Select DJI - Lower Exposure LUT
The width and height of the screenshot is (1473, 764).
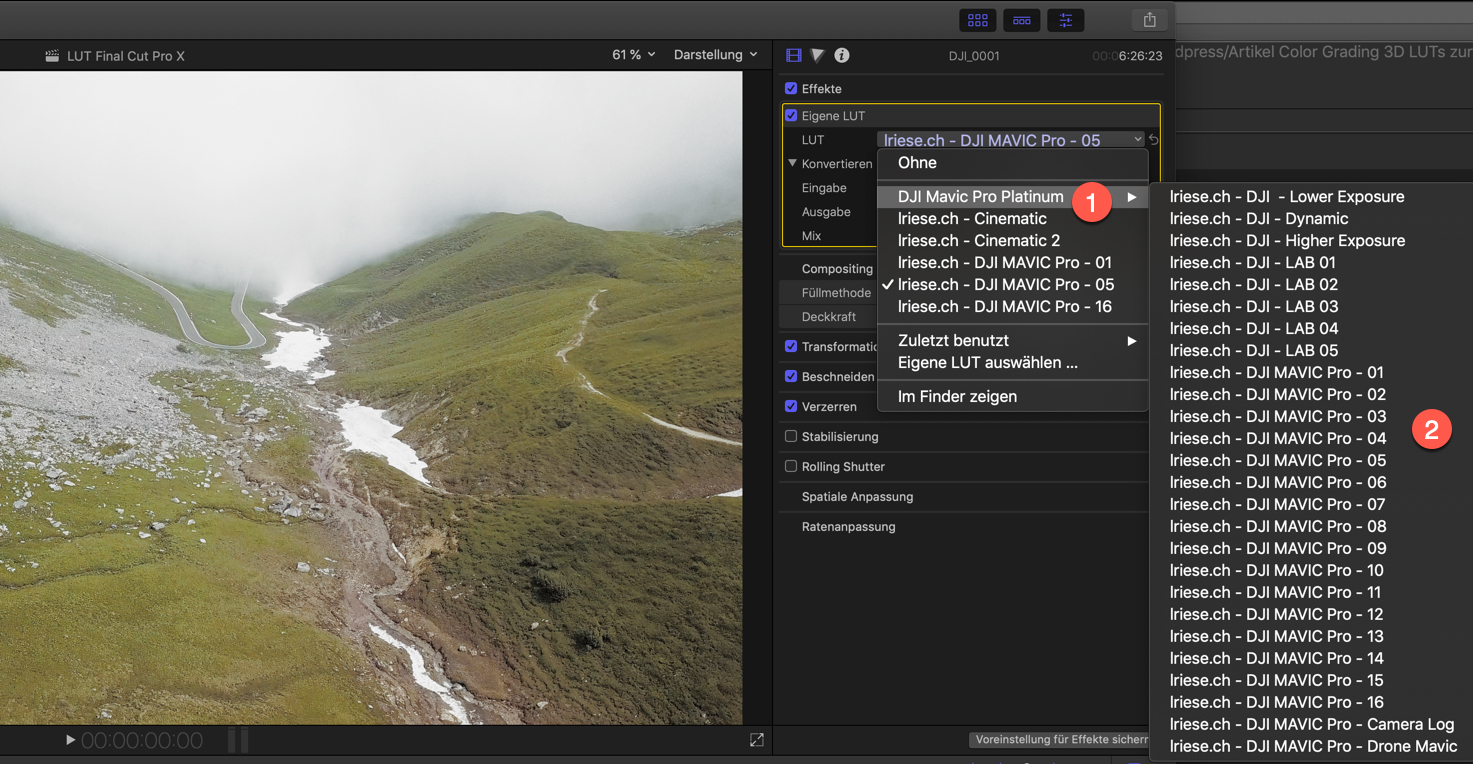[1311, 197]
